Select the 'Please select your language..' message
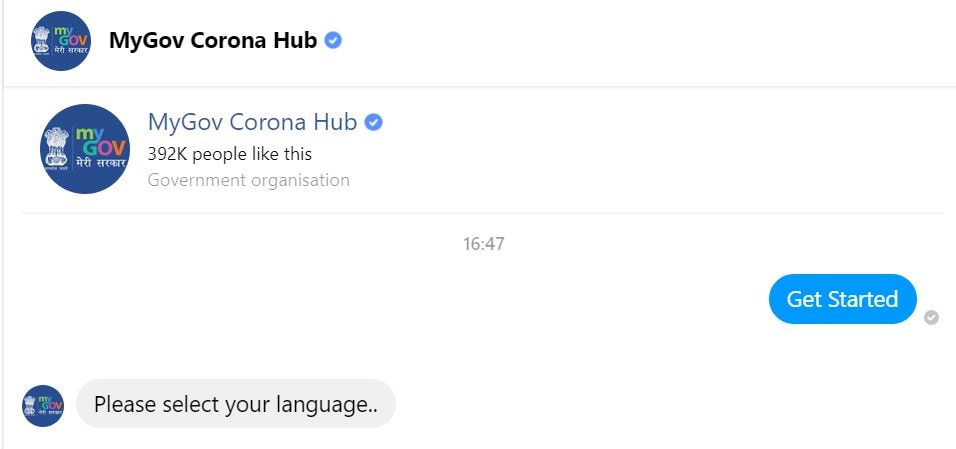Image resolution: width=956 pixels, height=449 pixels. coord(235,404)
